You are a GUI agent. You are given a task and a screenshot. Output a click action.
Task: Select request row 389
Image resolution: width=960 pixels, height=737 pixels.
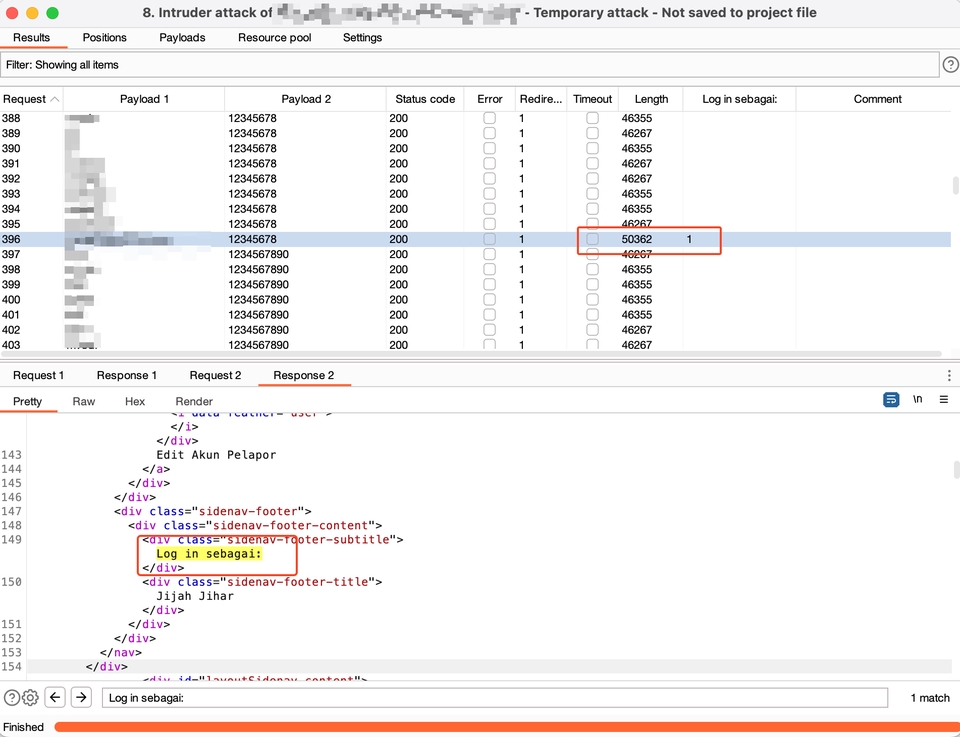tap(475, 133)
